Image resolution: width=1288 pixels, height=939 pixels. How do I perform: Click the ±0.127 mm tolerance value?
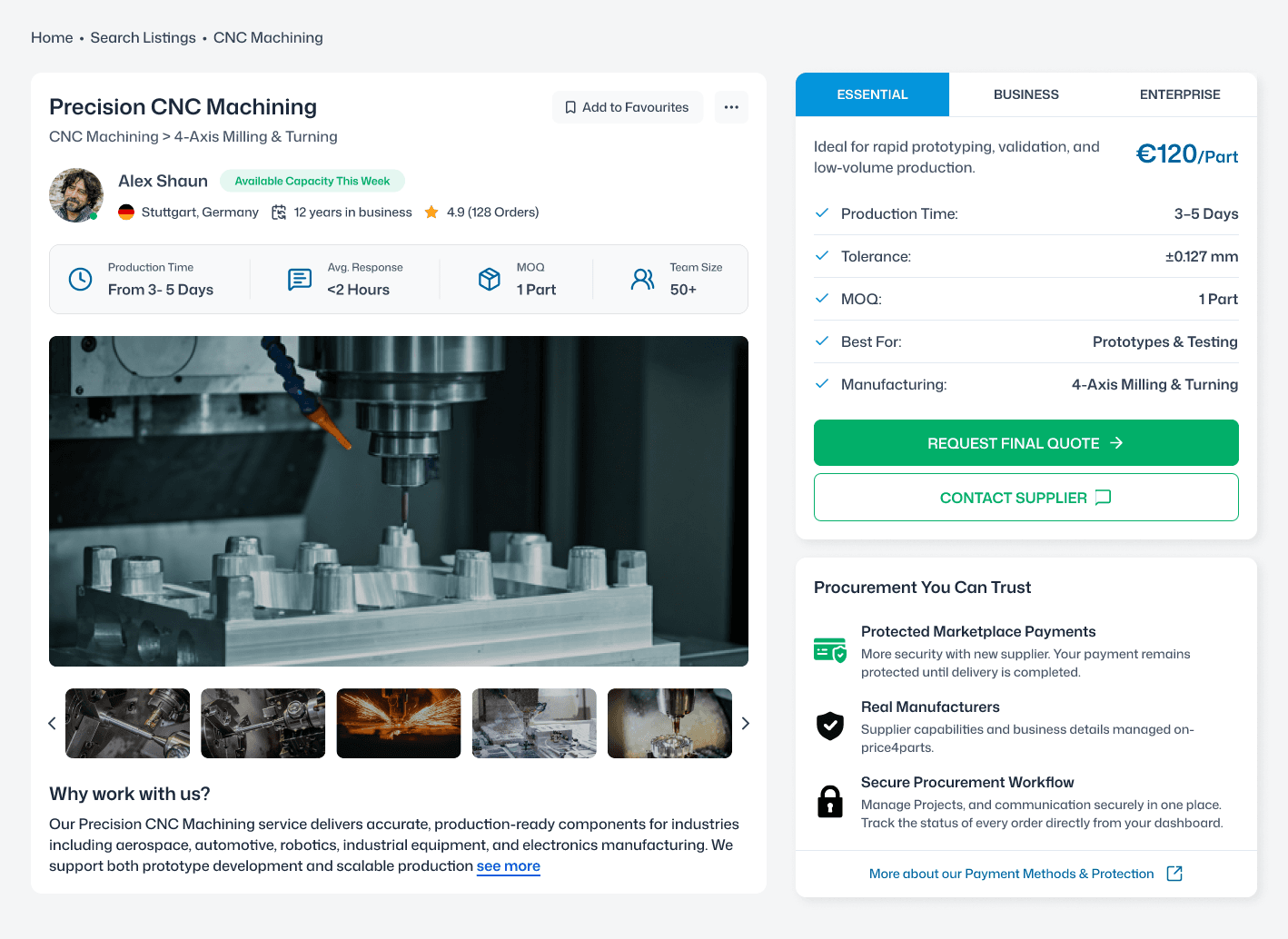[x=1202, y=256]
